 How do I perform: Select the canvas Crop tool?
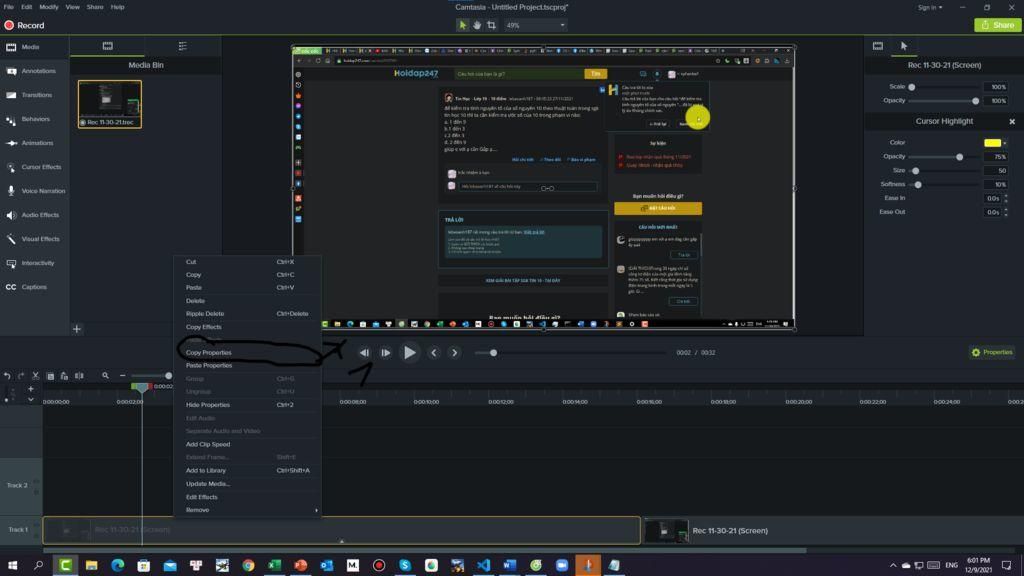click(x=491, y=25)
